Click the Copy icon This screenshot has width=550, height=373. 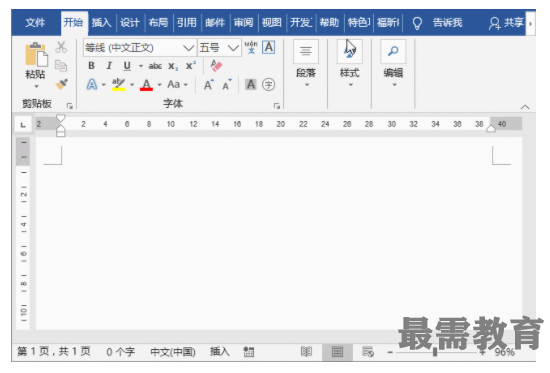pyautogui.click(x=61, y=66)
